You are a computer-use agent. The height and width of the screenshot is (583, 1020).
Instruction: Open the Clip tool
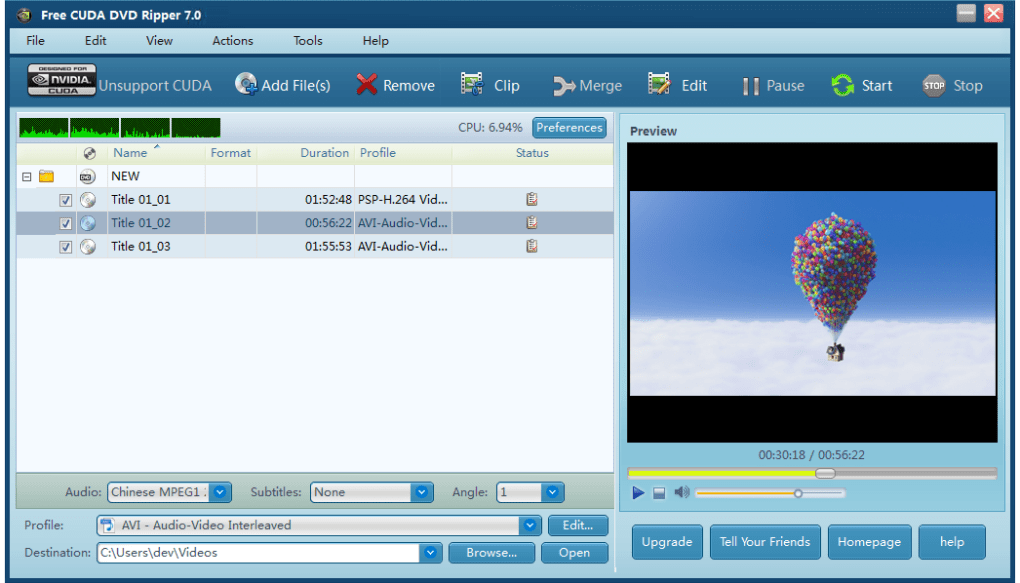tap(472, 85)
